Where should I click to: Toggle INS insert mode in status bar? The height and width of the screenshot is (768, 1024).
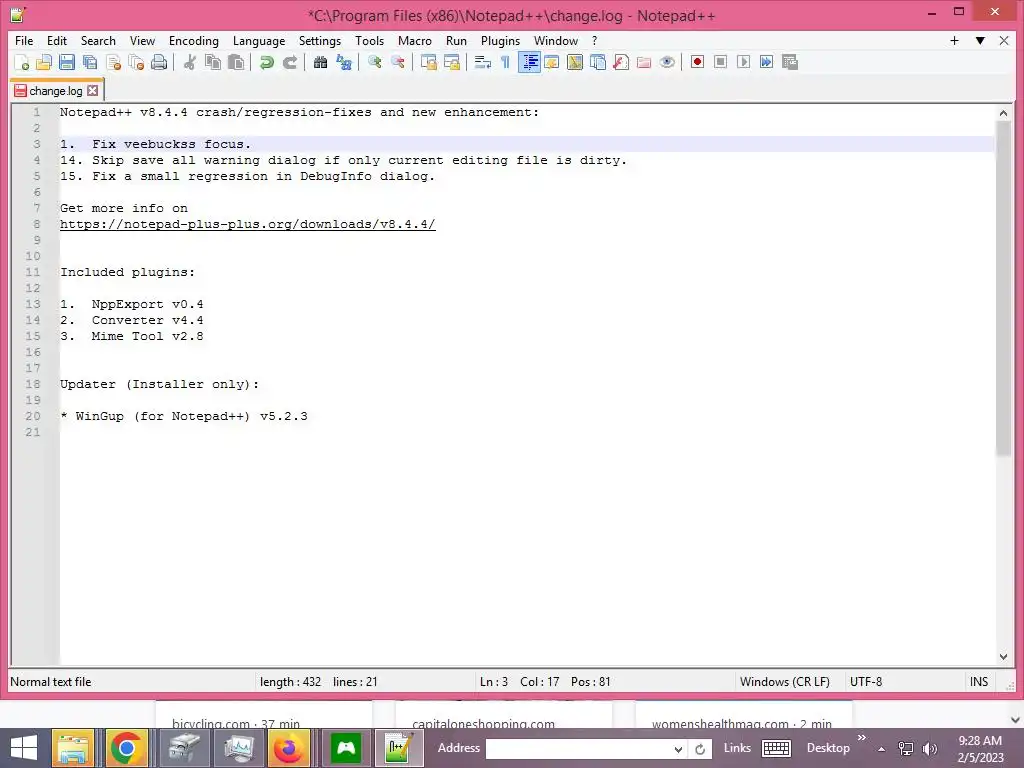click(x=978, y=682)
